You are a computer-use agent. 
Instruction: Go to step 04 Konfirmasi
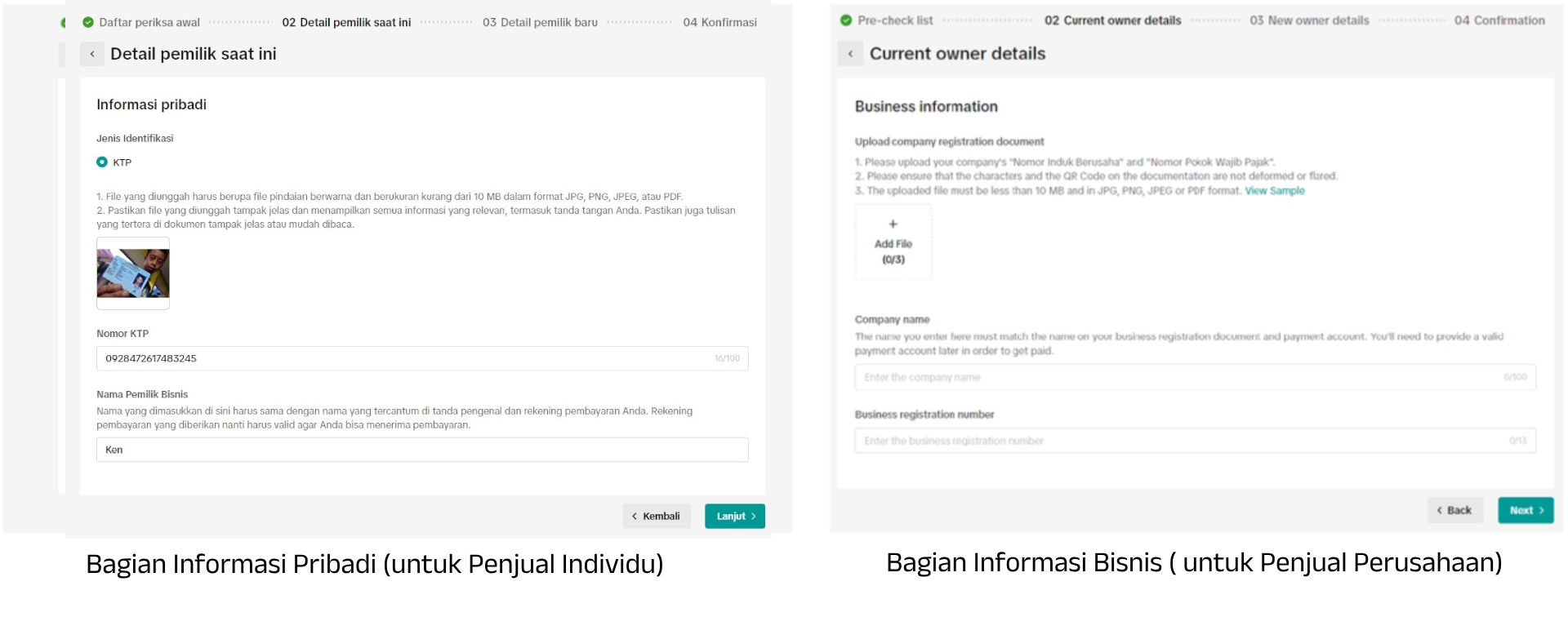(x=719, y=22)
